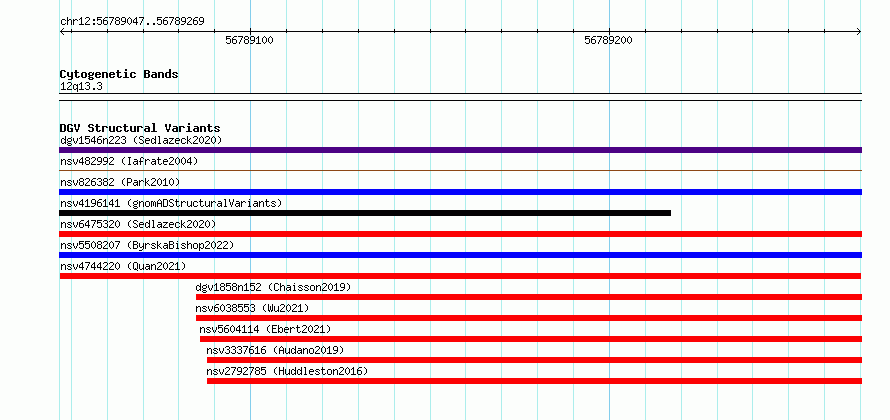Click the nsv5508207 (ByrskaBishop2022) label

pyautogui.click(x=147, y=245)
